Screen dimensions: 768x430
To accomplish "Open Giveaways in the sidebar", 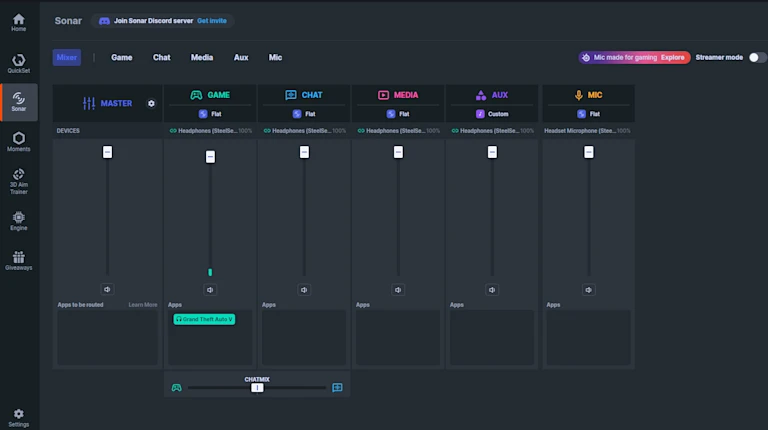I will (x=19, y=261).
